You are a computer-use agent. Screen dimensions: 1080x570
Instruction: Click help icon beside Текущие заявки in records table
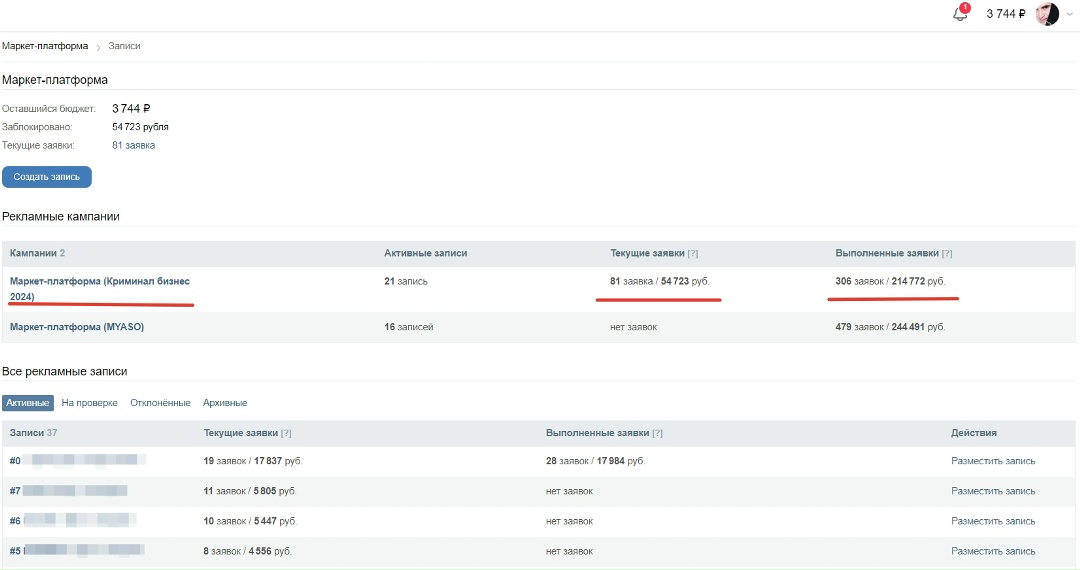286,433
